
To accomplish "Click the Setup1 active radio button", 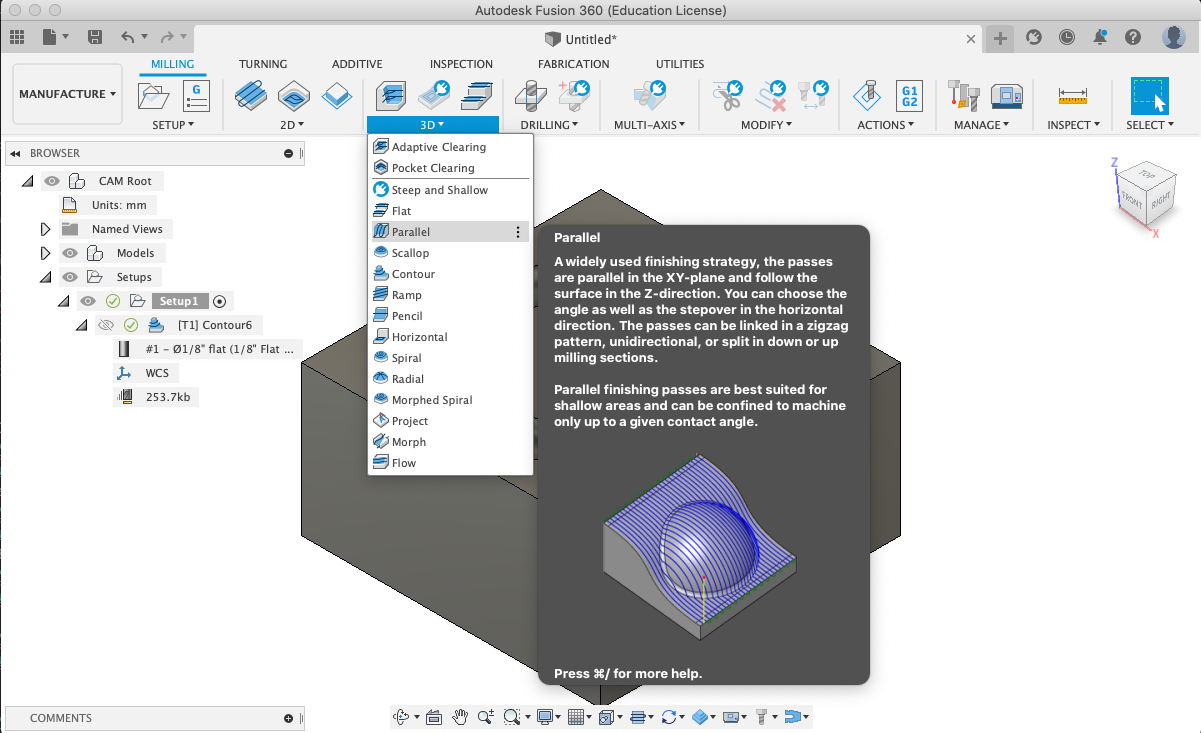I will tap(220, 301).
